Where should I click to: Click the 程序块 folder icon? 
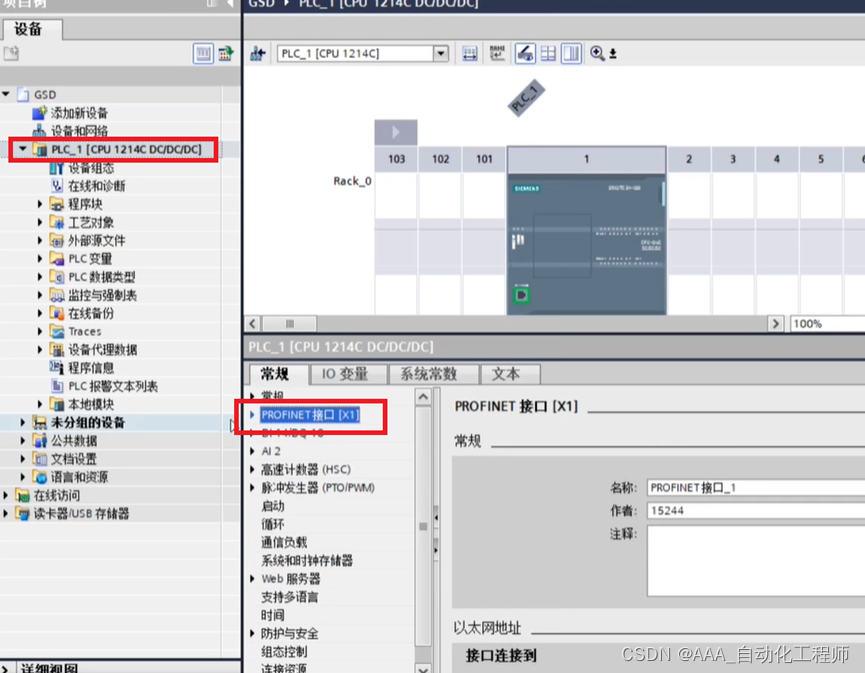click(x=57, y=204)
